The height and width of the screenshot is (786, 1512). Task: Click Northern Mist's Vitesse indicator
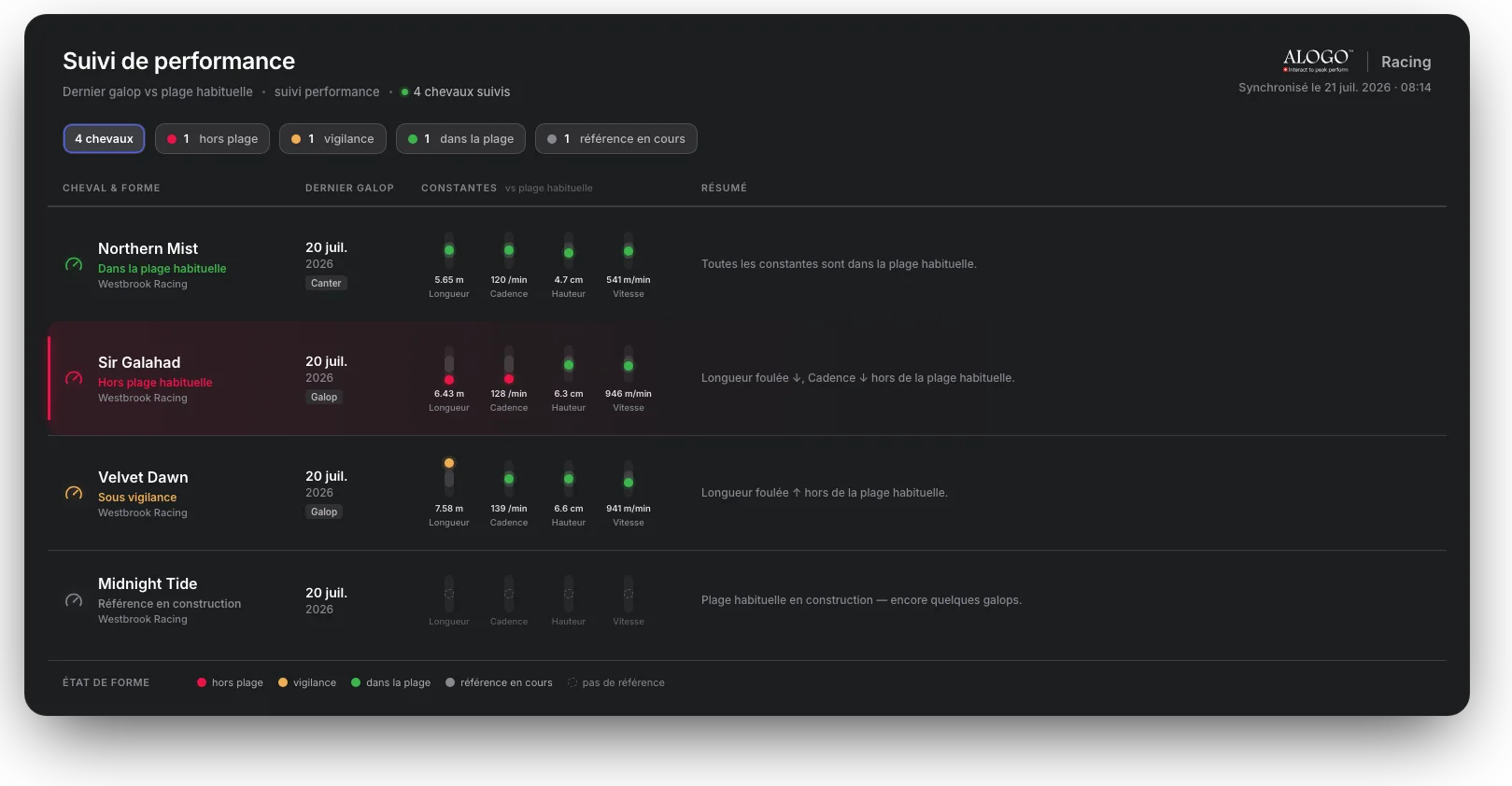click(x=629, y=250)
